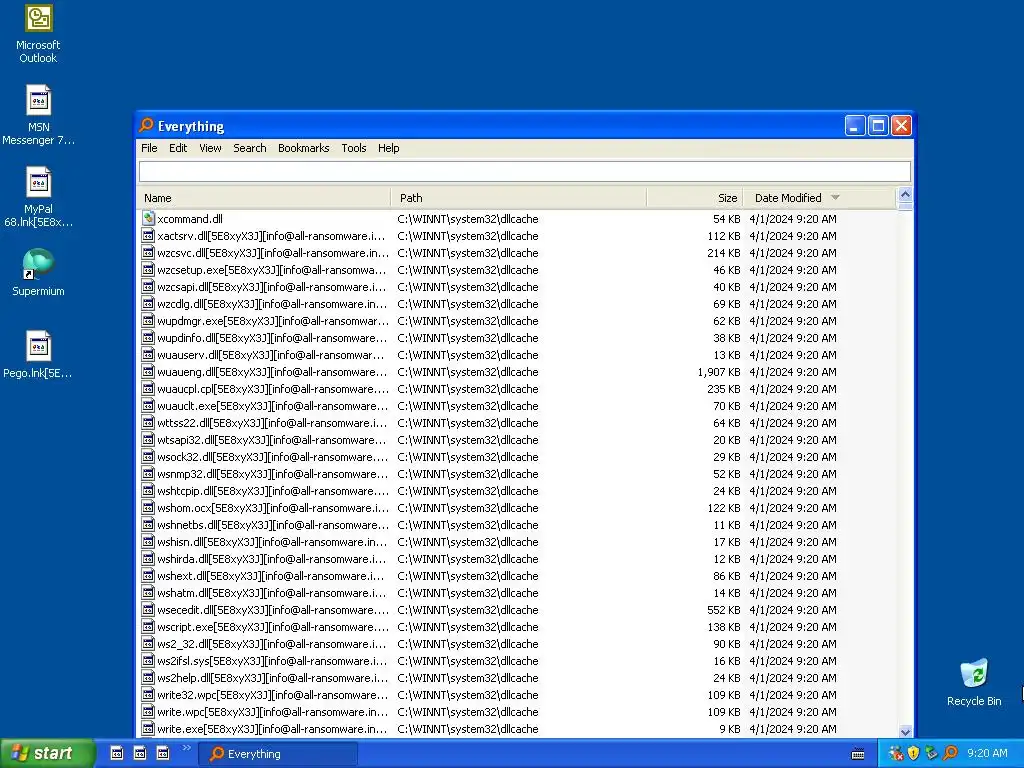Select the wupdmgr.exe file row
The width and height of the screenshot is (1024, 768).
click(518, 321)
